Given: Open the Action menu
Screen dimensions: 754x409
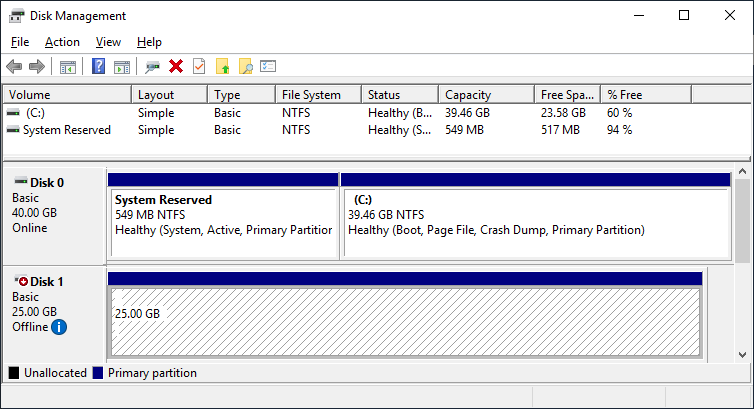Looking at the screenshot, I should [62, 42].
